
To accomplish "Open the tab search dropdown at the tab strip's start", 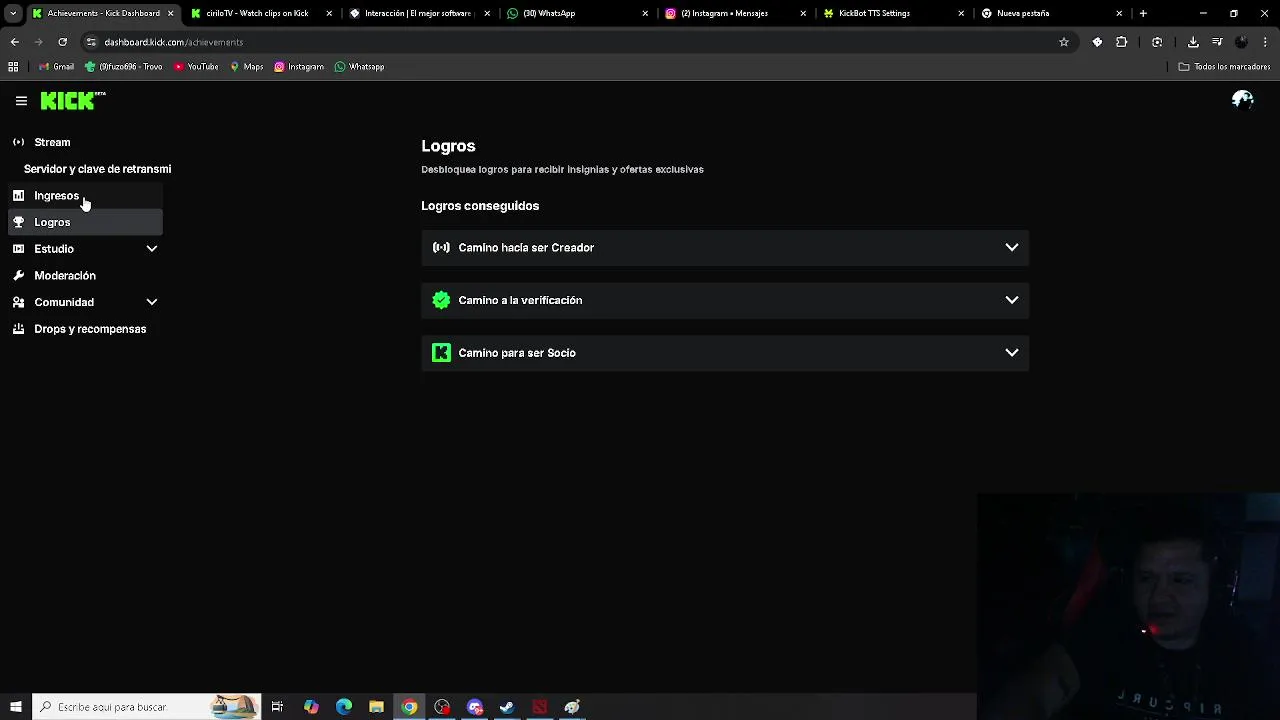I will click(x=13, y=13).
